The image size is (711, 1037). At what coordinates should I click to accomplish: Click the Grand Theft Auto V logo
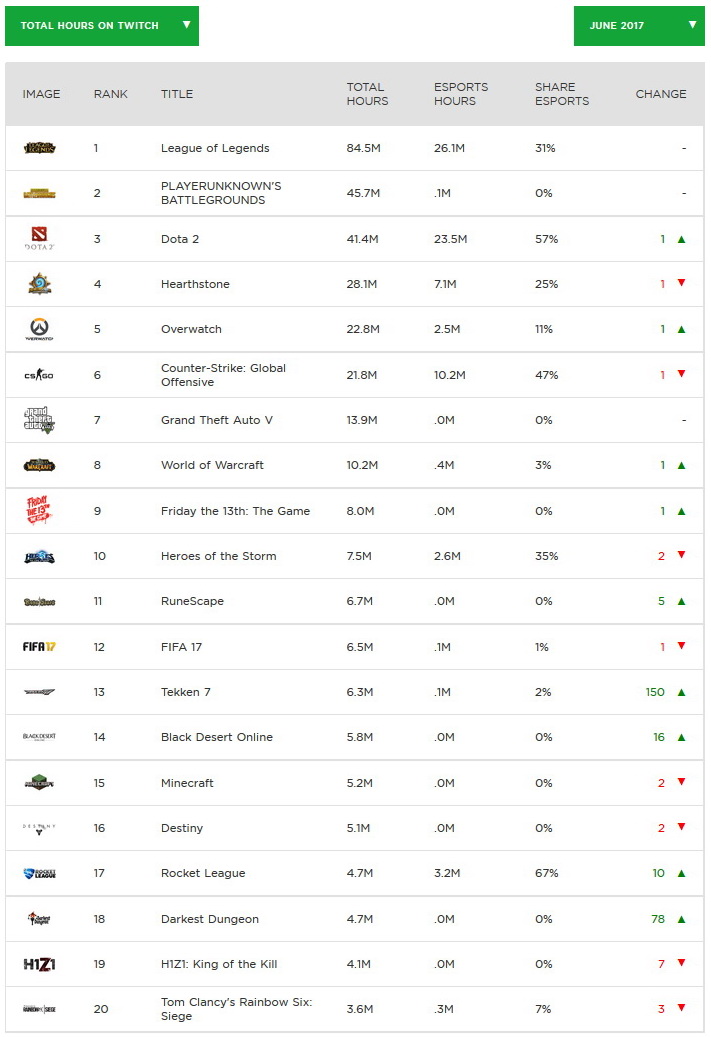[x=40, y=420]
